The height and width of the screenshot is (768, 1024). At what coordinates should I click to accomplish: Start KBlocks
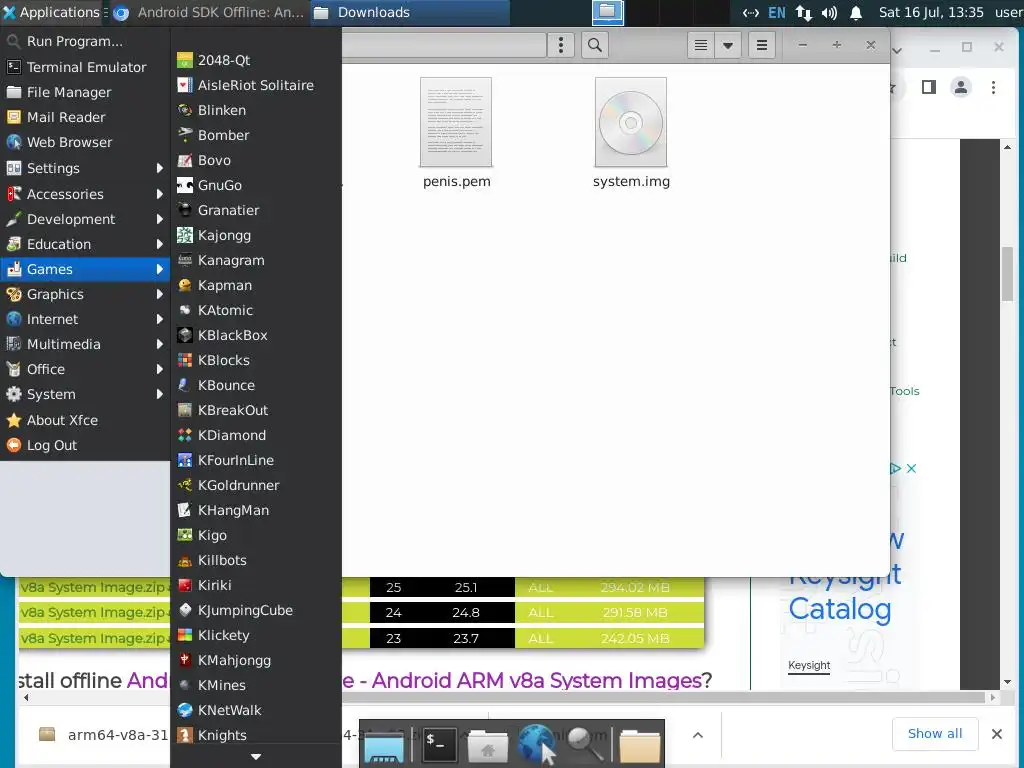click(255, 360)
